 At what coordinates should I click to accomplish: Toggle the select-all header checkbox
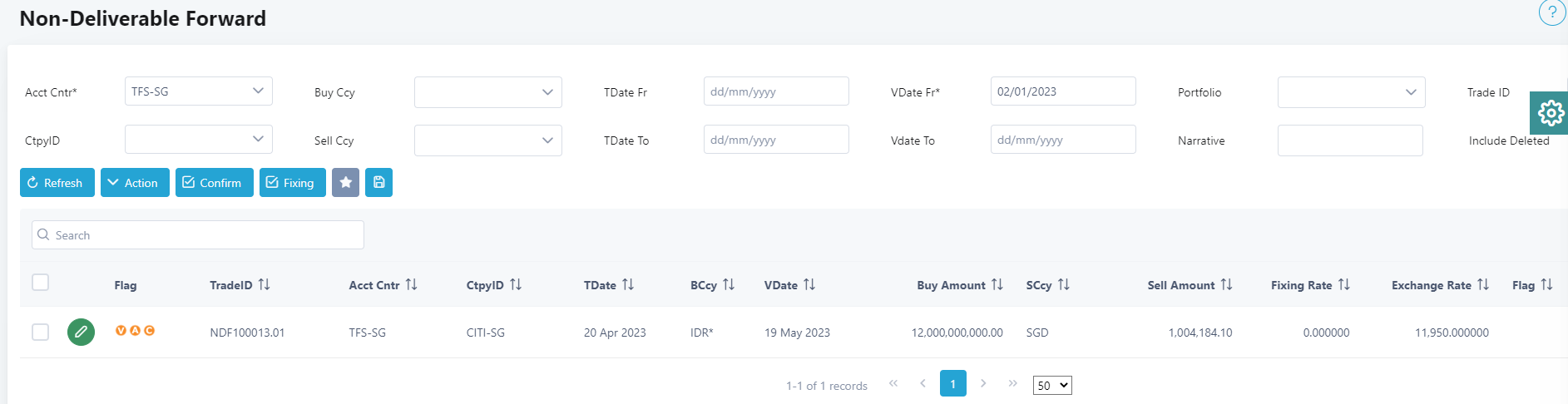coord(40,283)
